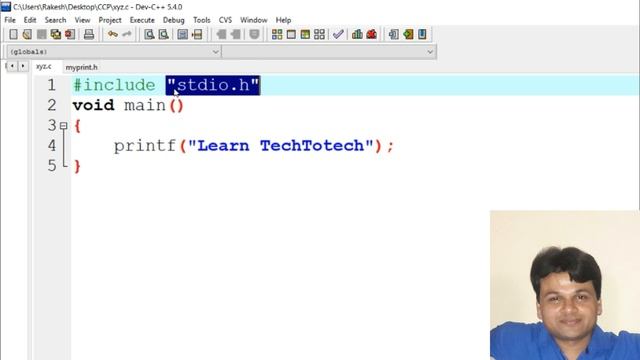The height and width of the screenshot is (360, 640).
Task: Click the presenter webcam thumbnail
Action: coord(565,285)
